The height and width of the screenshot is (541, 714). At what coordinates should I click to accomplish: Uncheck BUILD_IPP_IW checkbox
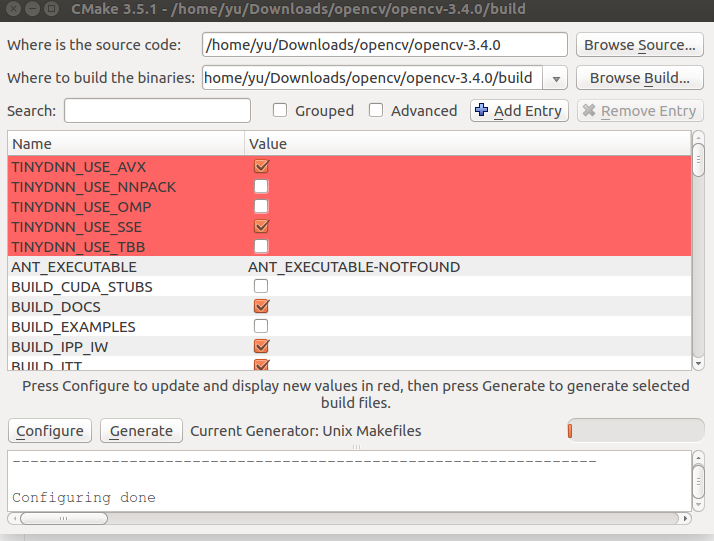261,347
